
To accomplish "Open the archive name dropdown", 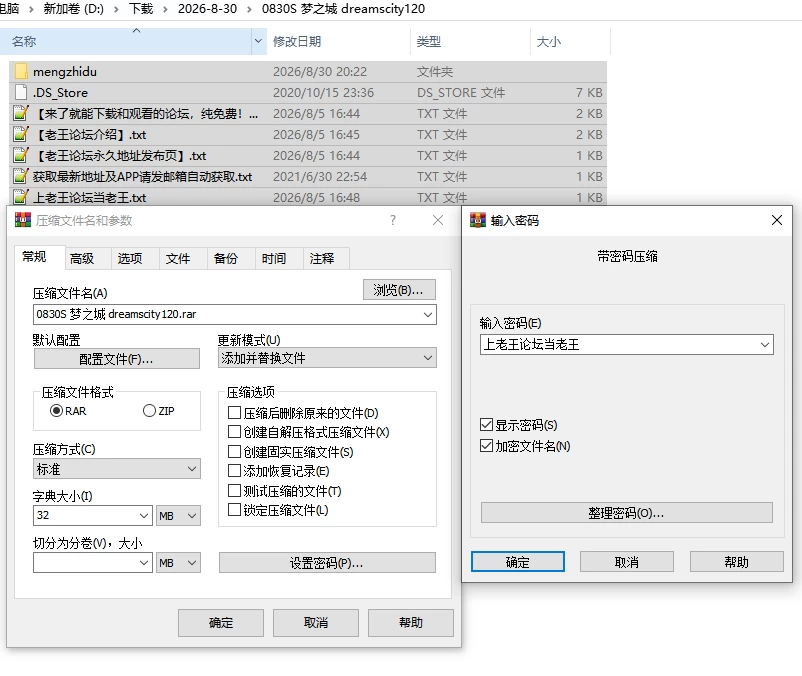I will click(x=428, y=314).
